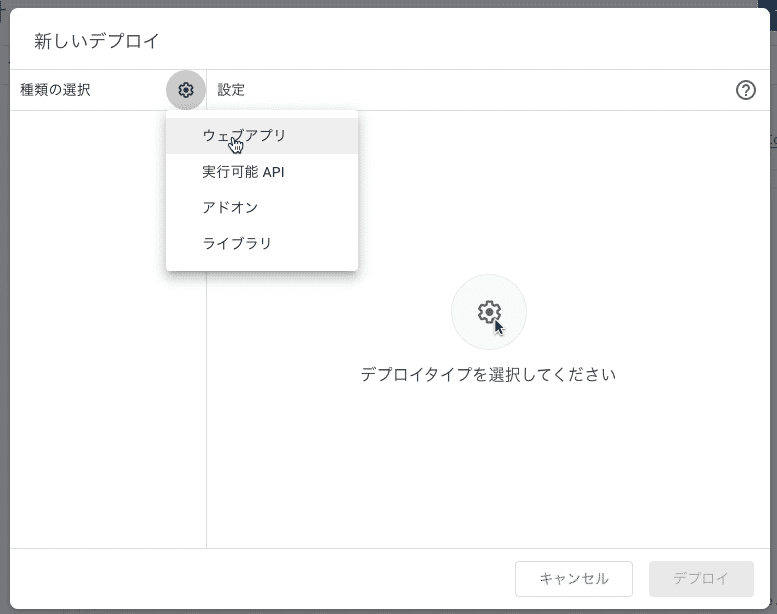The width and height of the screenshot is (777, 614).
Task: Pick アドオン in the dropdown list
Action: tap(262, 208)
